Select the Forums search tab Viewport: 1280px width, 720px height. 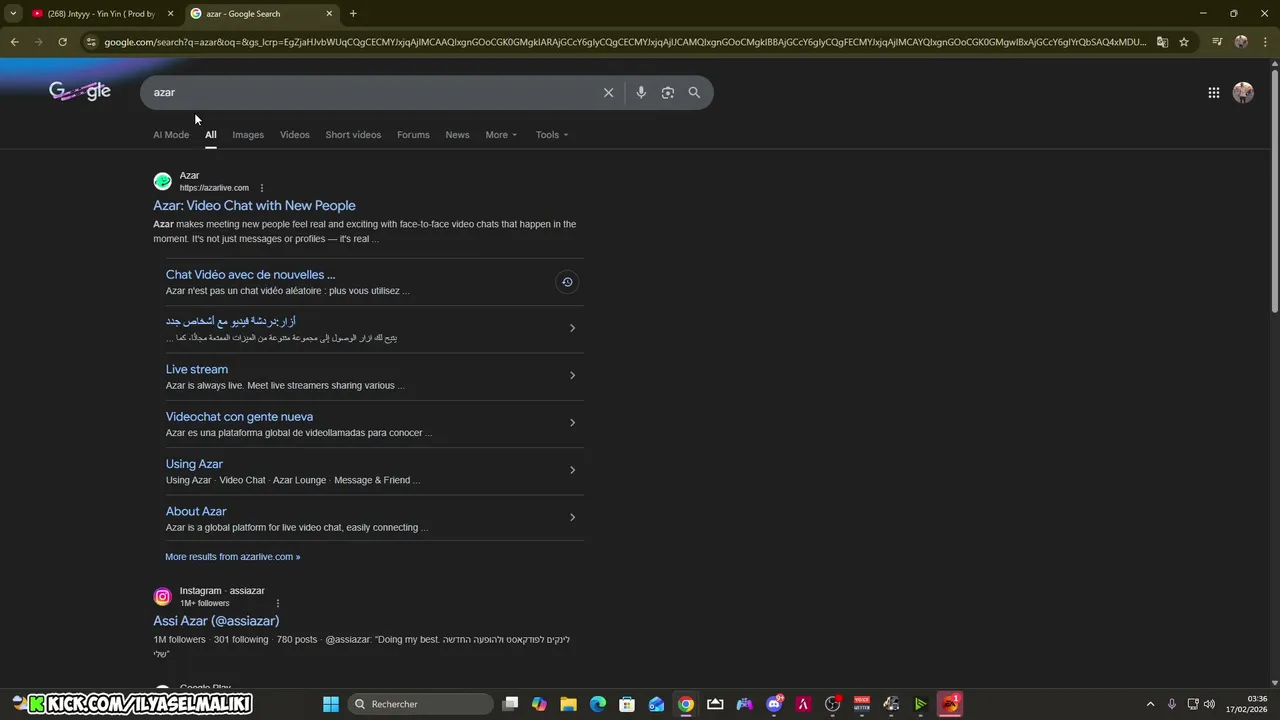(x=413, y=135)
